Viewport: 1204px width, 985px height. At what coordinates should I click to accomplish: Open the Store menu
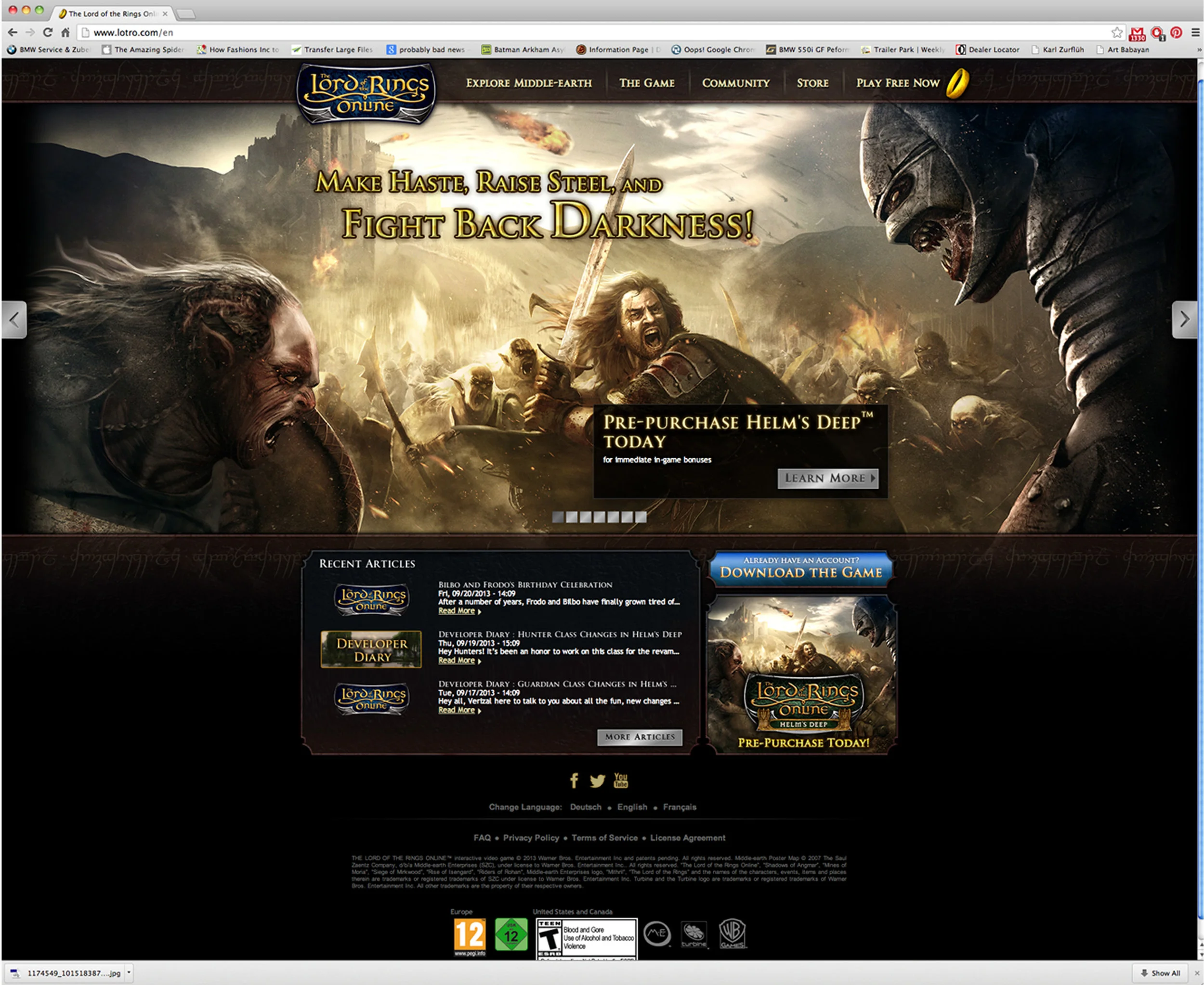(x=812, y=83)
